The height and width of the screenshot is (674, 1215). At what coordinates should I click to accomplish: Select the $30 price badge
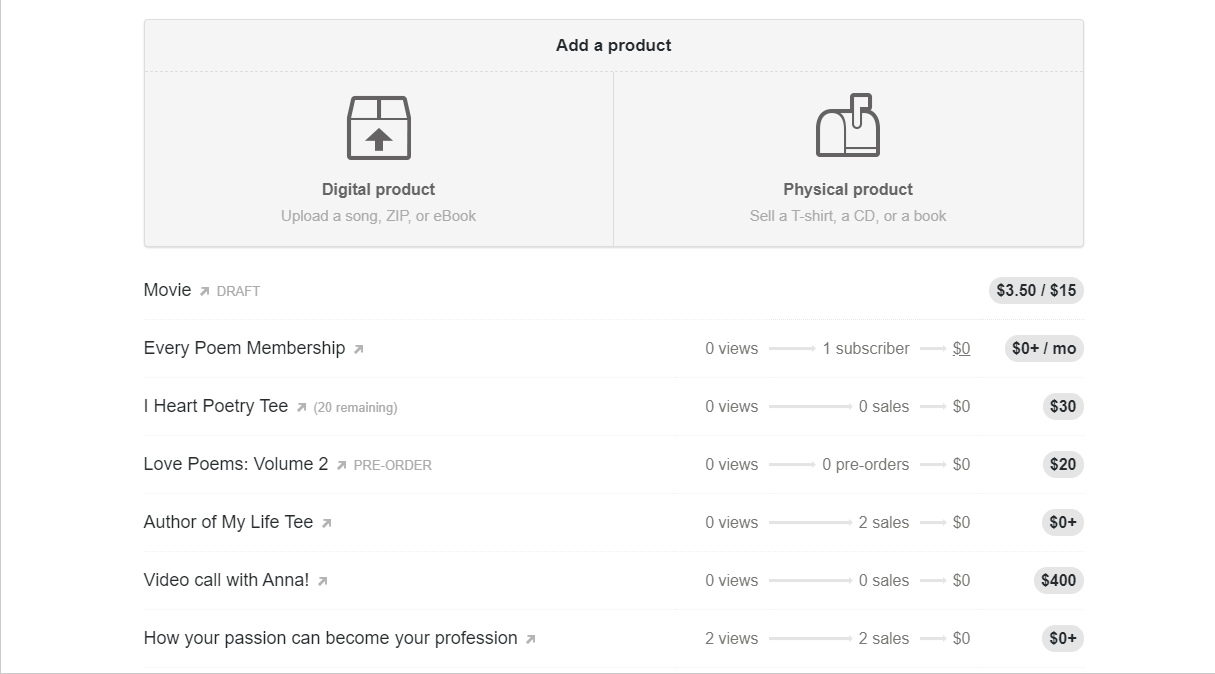point(1063,406)
